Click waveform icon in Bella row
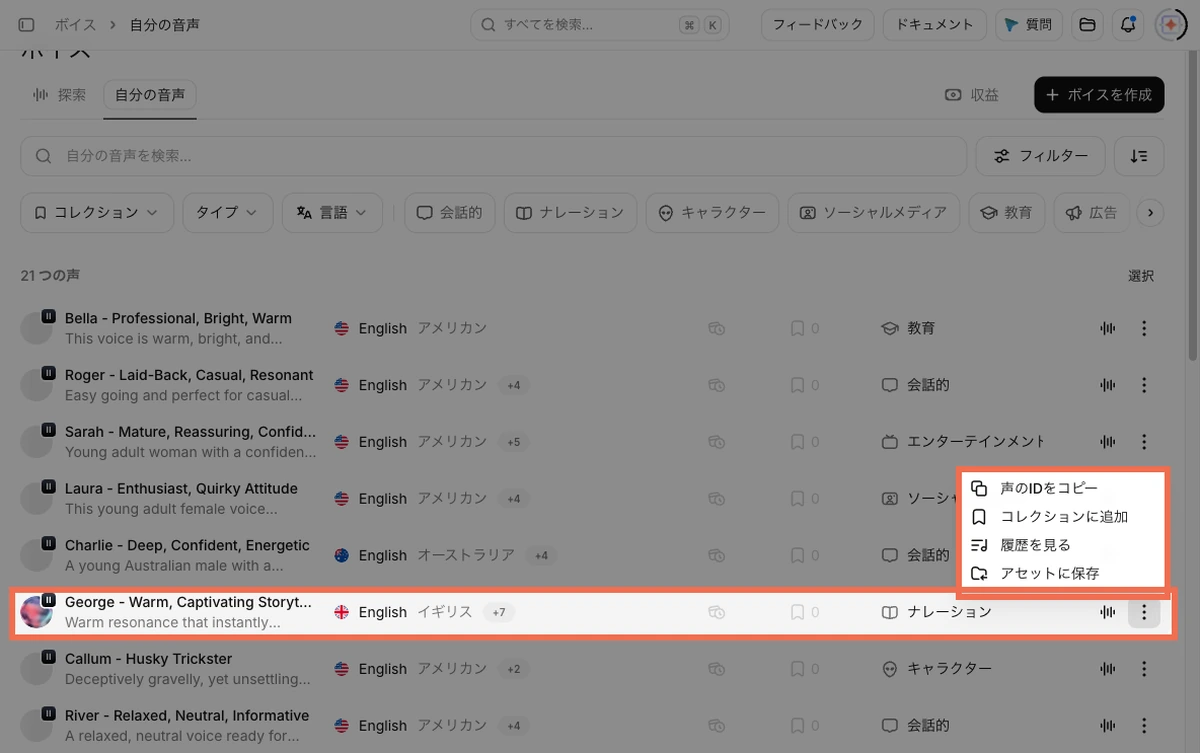 click(x=1107, y=328)
